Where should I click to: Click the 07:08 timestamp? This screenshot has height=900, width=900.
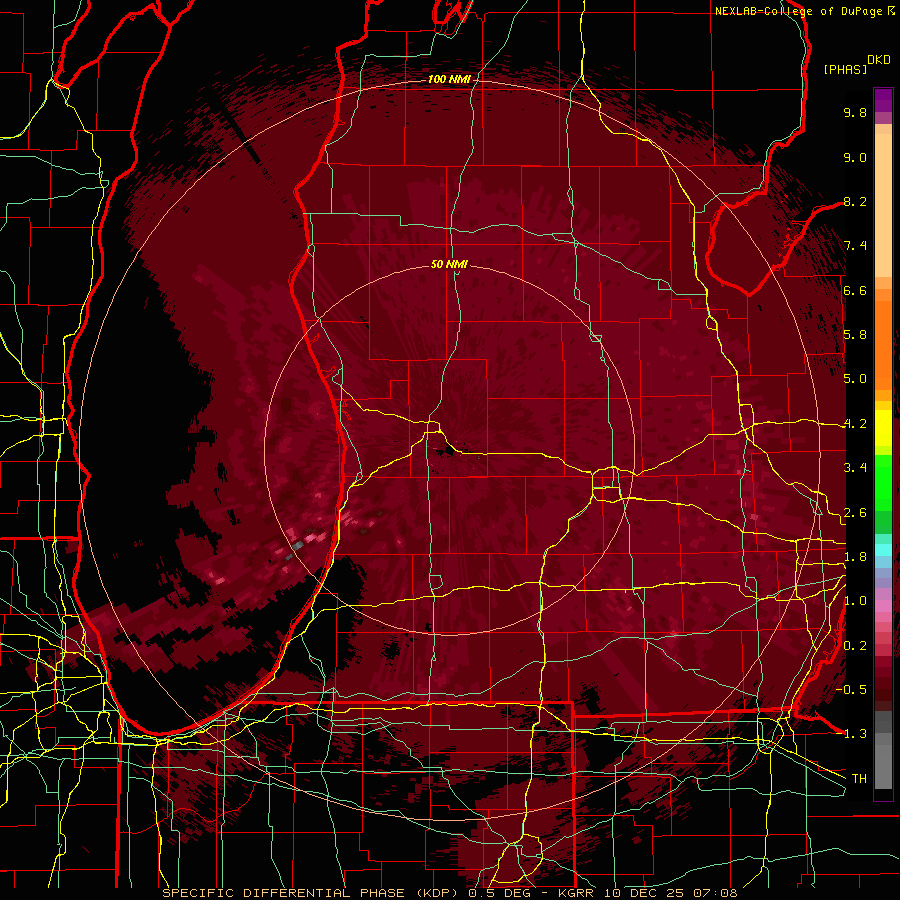coord(715,893)
